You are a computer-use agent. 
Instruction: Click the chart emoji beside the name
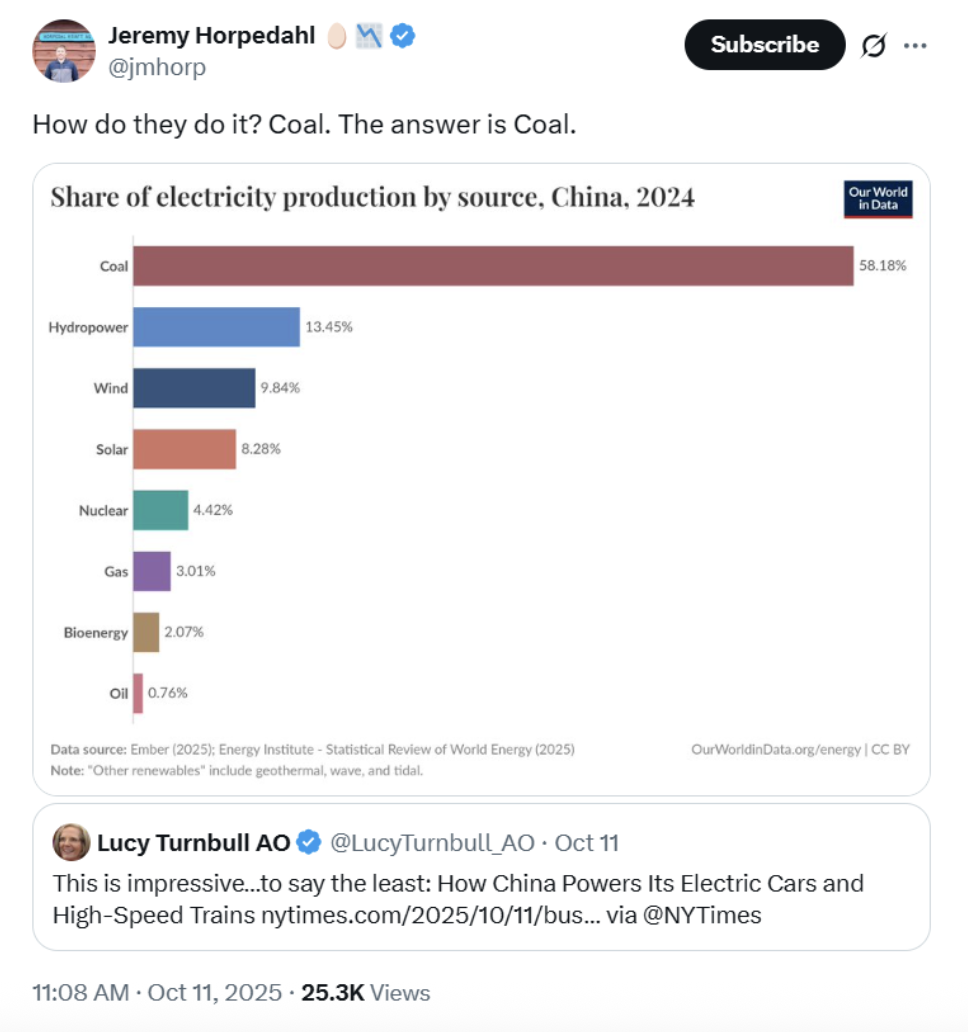coord(367,37)
